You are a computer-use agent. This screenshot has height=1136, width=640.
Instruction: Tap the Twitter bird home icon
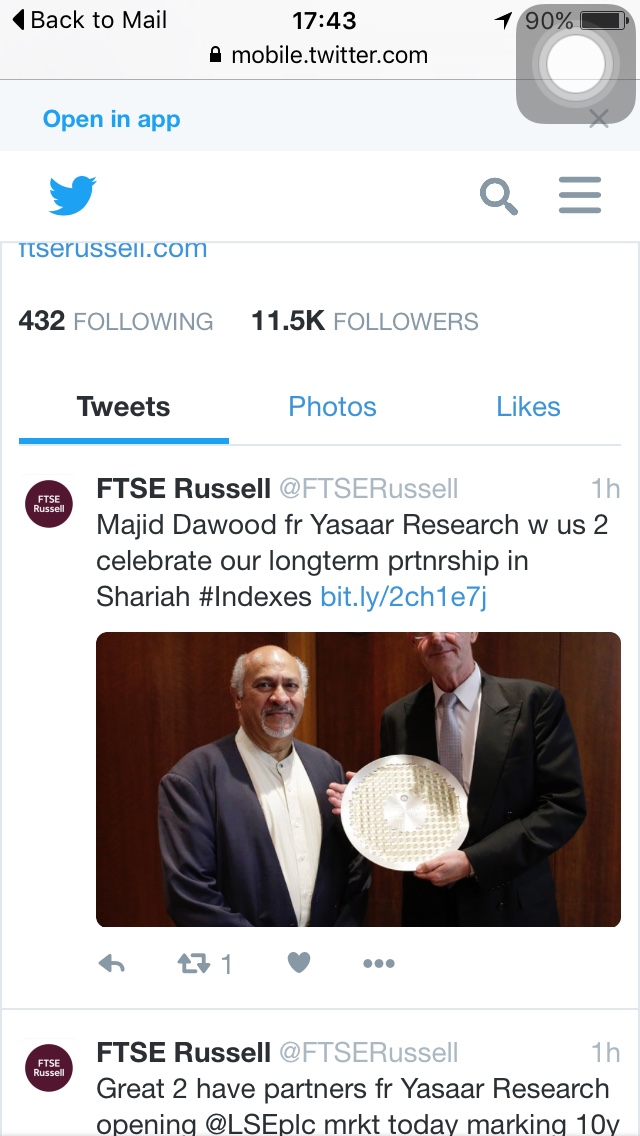point(72,195)
